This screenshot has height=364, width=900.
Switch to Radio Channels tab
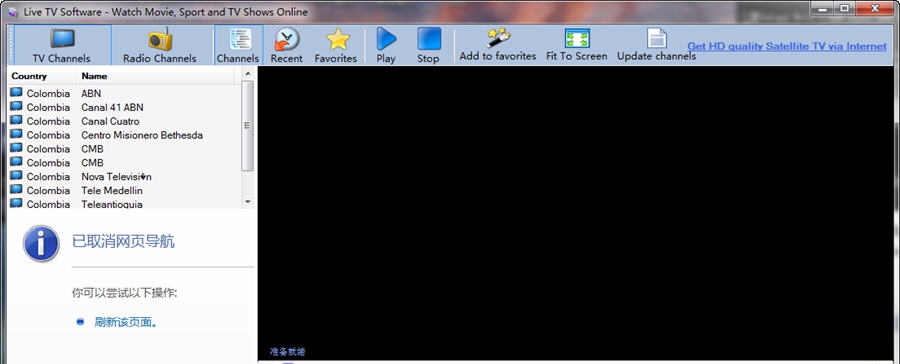point(160,45)
